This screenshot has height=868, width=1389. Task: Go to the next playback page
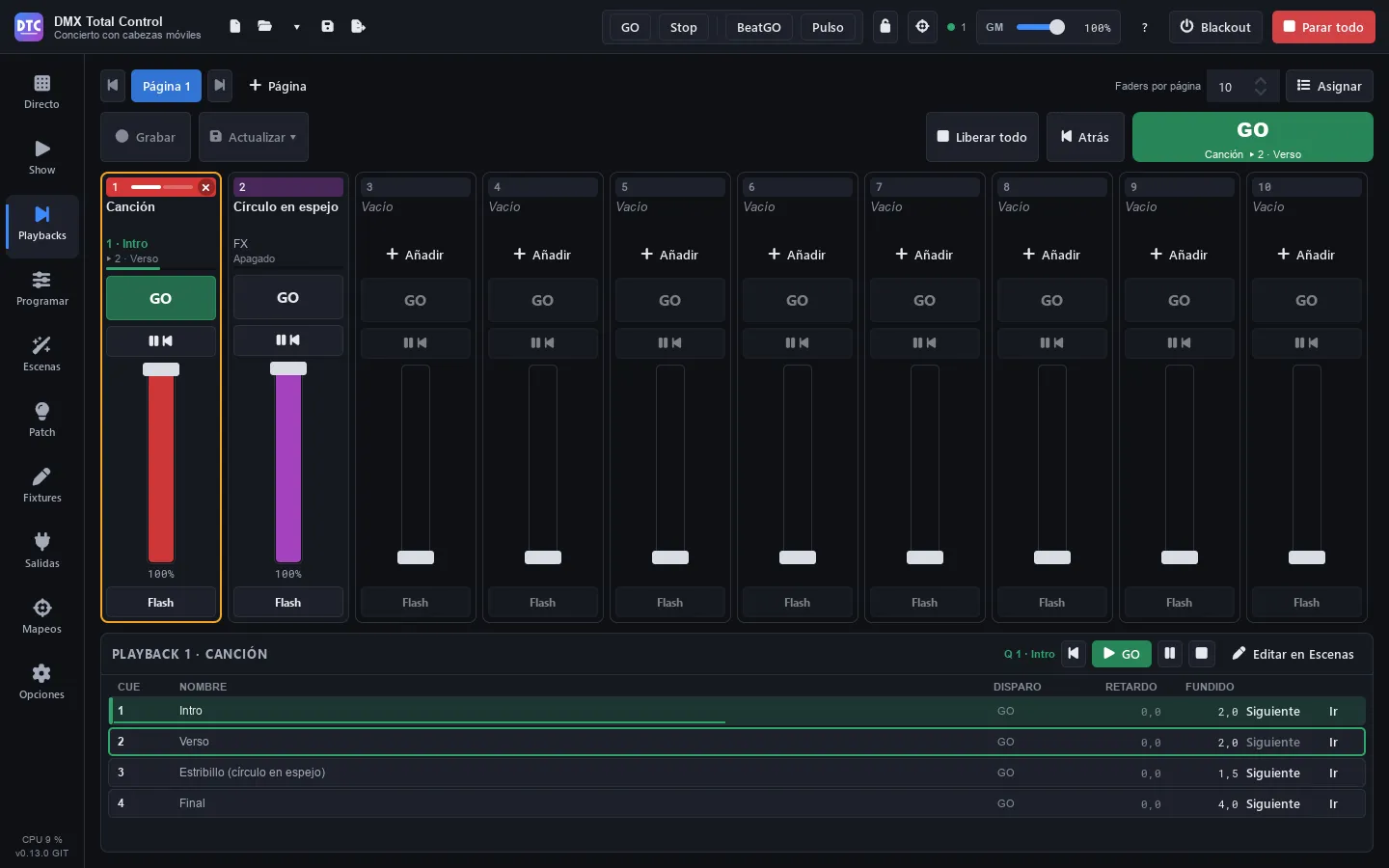[x=220, y=86]
